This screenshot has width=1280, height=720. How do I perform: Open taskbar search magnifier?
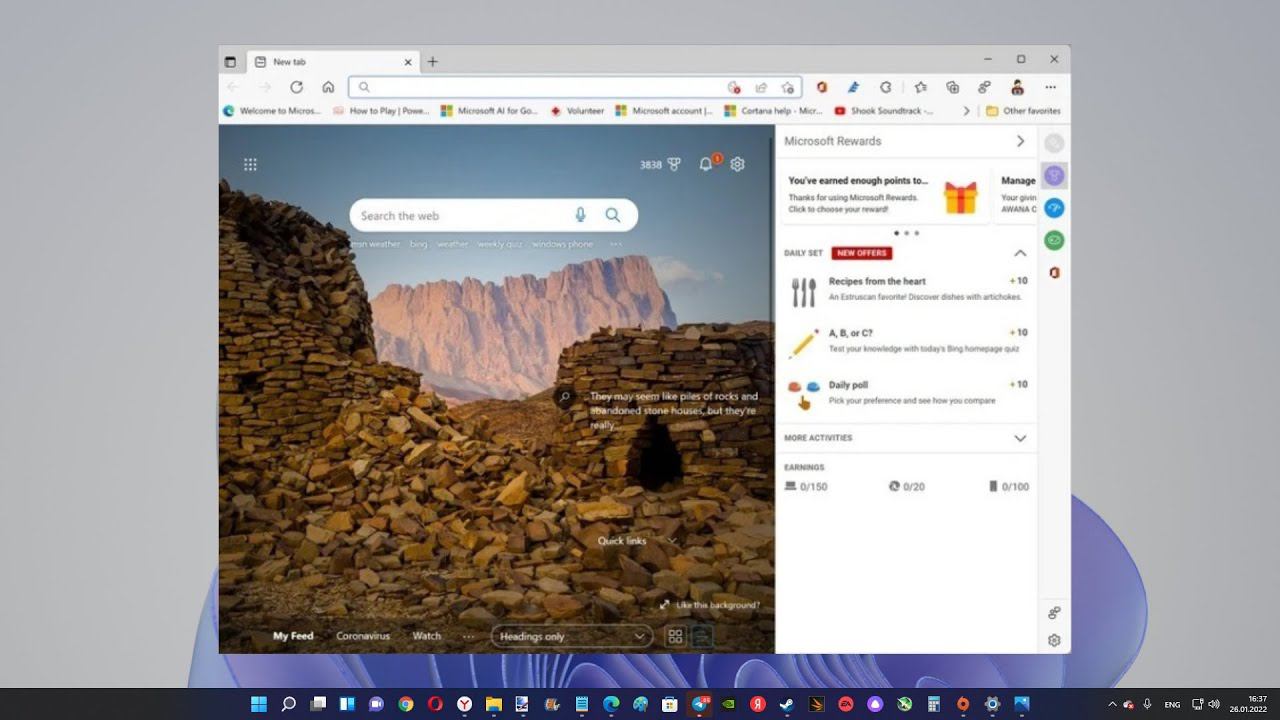point(288,704)
